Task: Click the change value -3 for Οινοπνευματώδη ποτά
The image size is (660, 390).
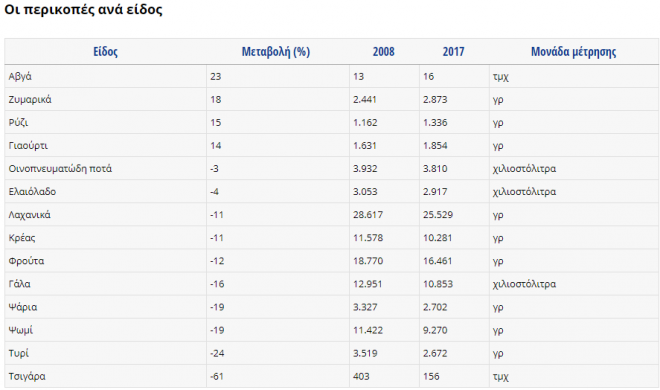Action: pyautogui.click(x=214, y=169)
